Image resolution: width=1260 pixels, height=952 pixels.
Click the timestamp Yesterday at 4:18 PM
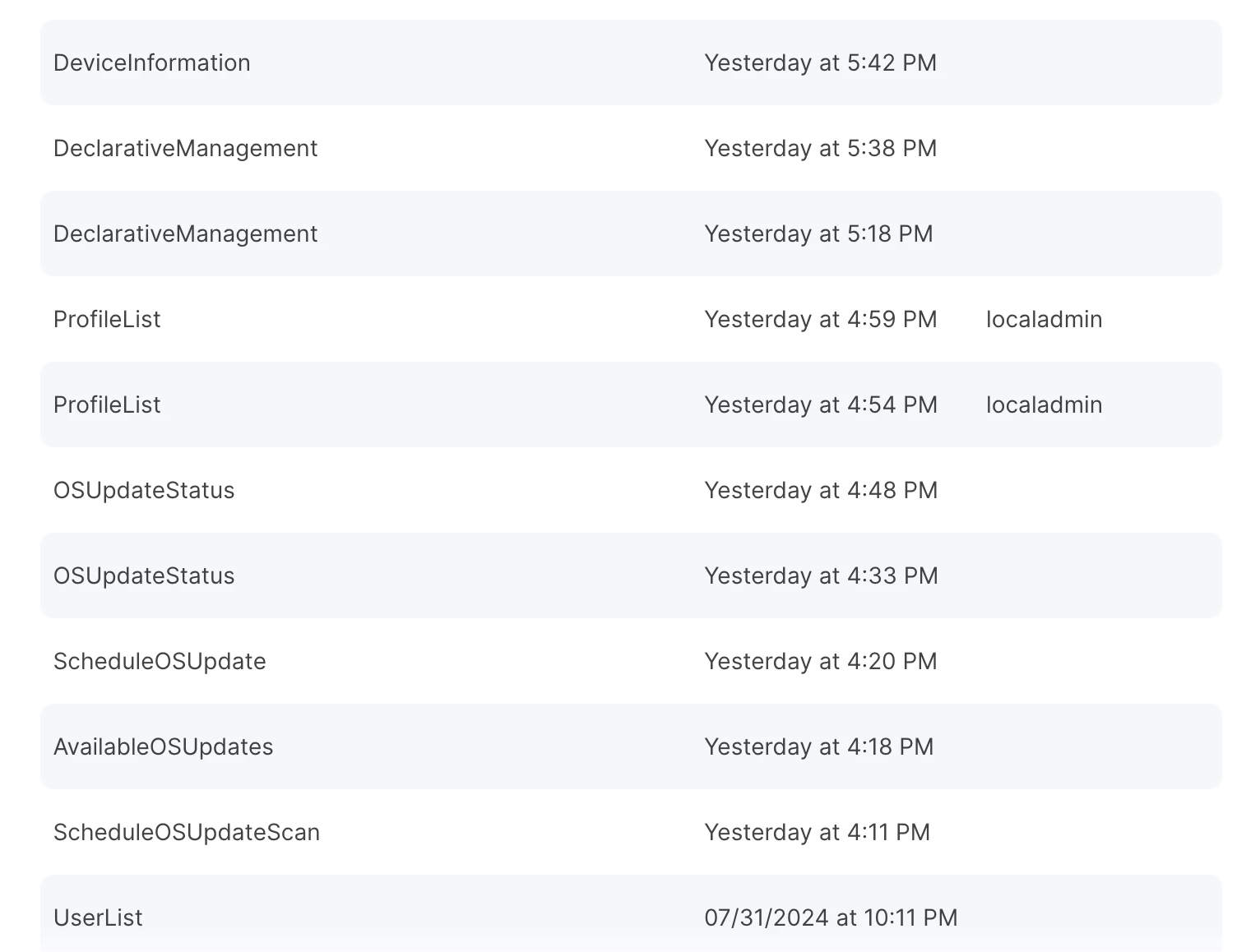[x=818, y=746]
